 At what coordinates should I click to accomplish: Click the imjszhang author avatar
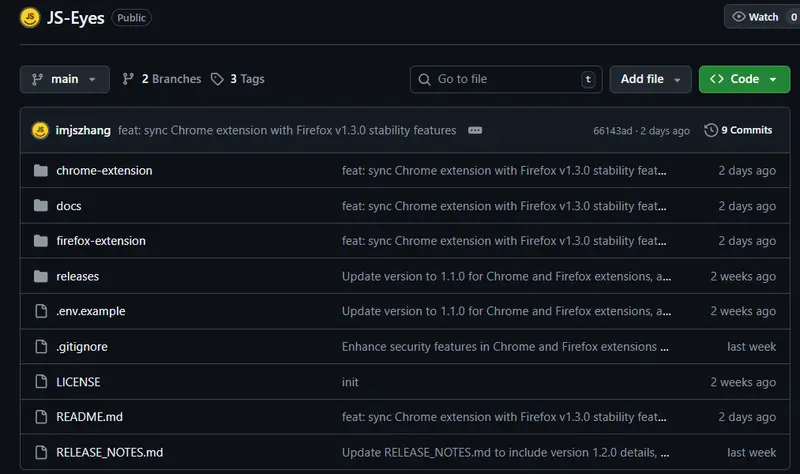[x=40, y=130]
